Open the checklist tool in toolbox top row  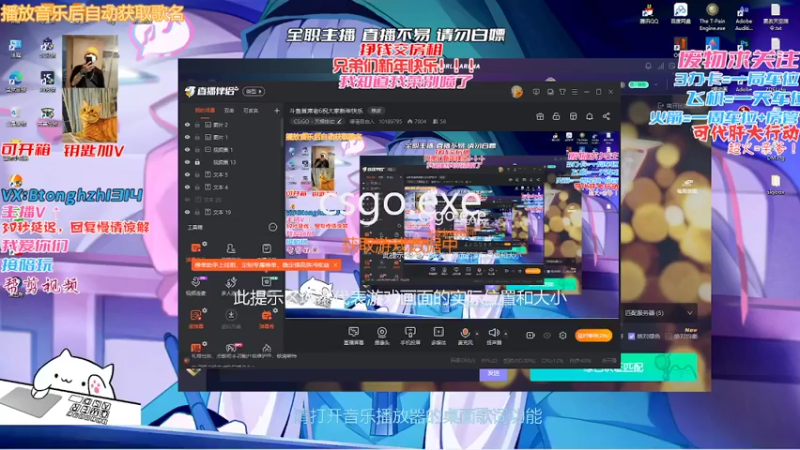point(266,249)
